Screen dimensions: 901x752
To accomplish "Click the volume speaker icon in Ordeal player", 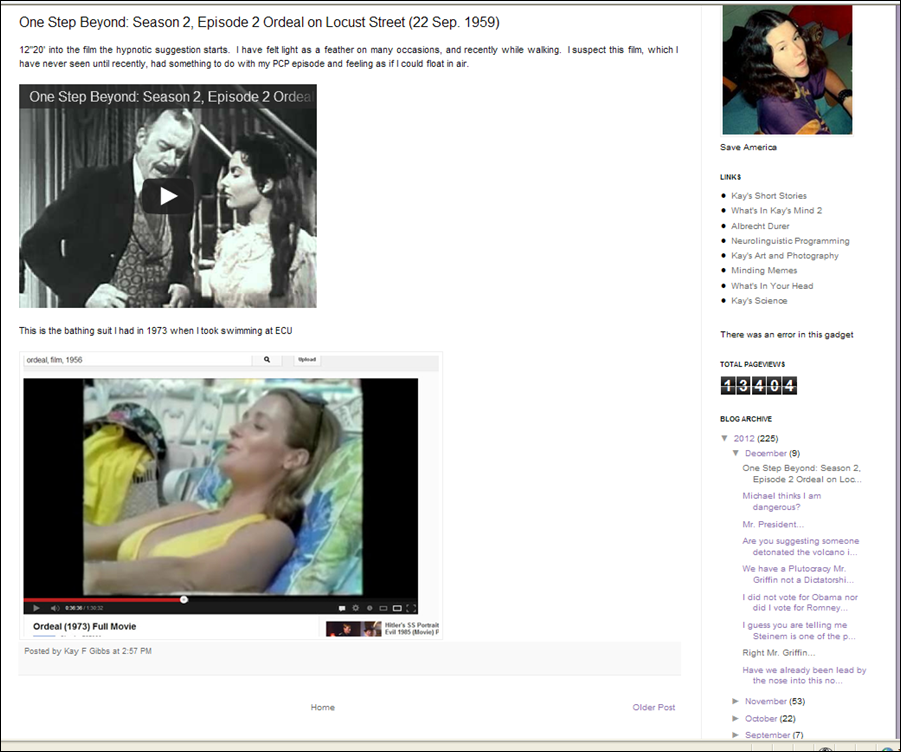I will coord(55,608).
